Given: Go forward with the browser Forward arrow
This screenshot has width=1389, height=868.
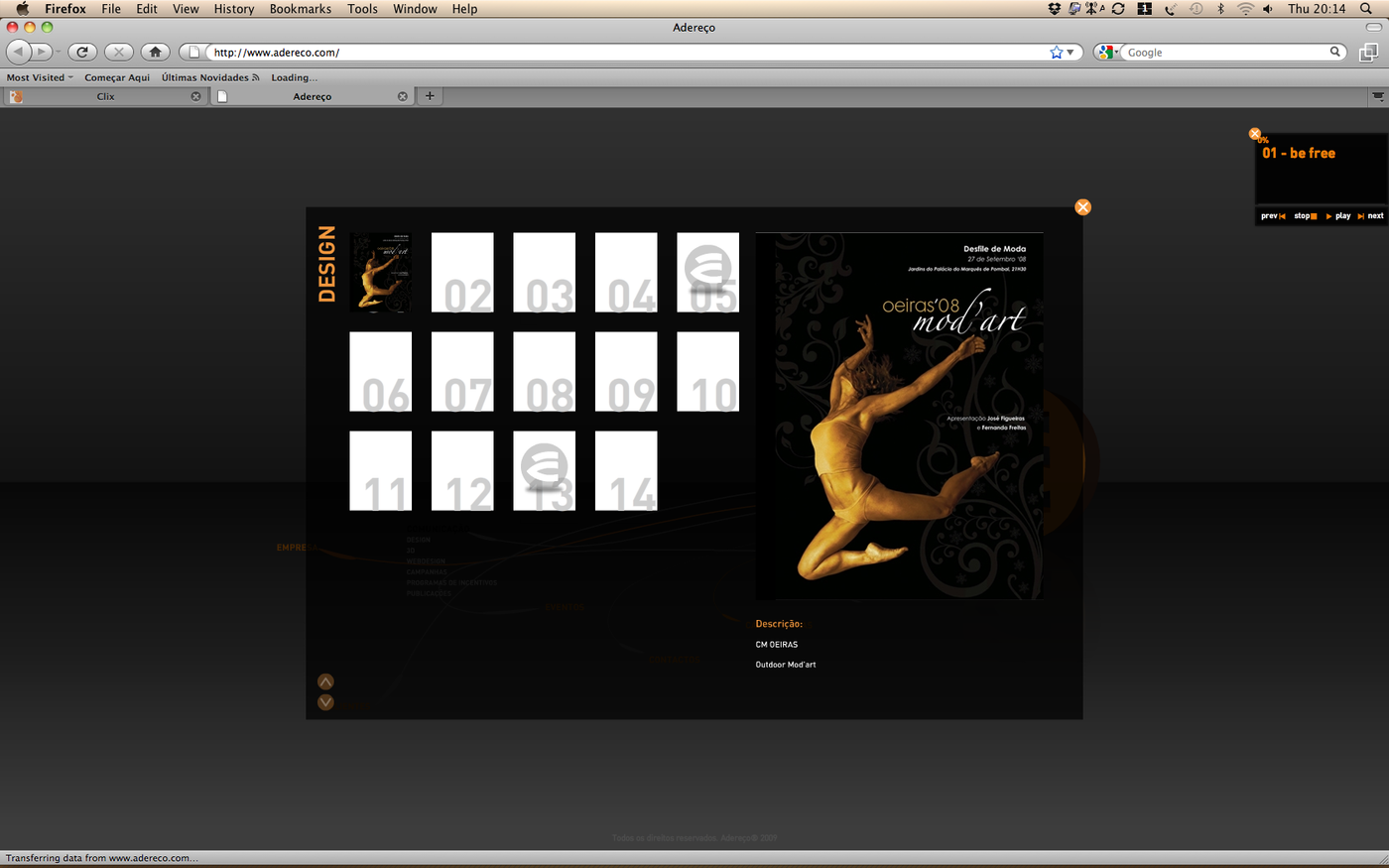Looking at the screenshot, I should pyautogui.click(x=42, y=52).
